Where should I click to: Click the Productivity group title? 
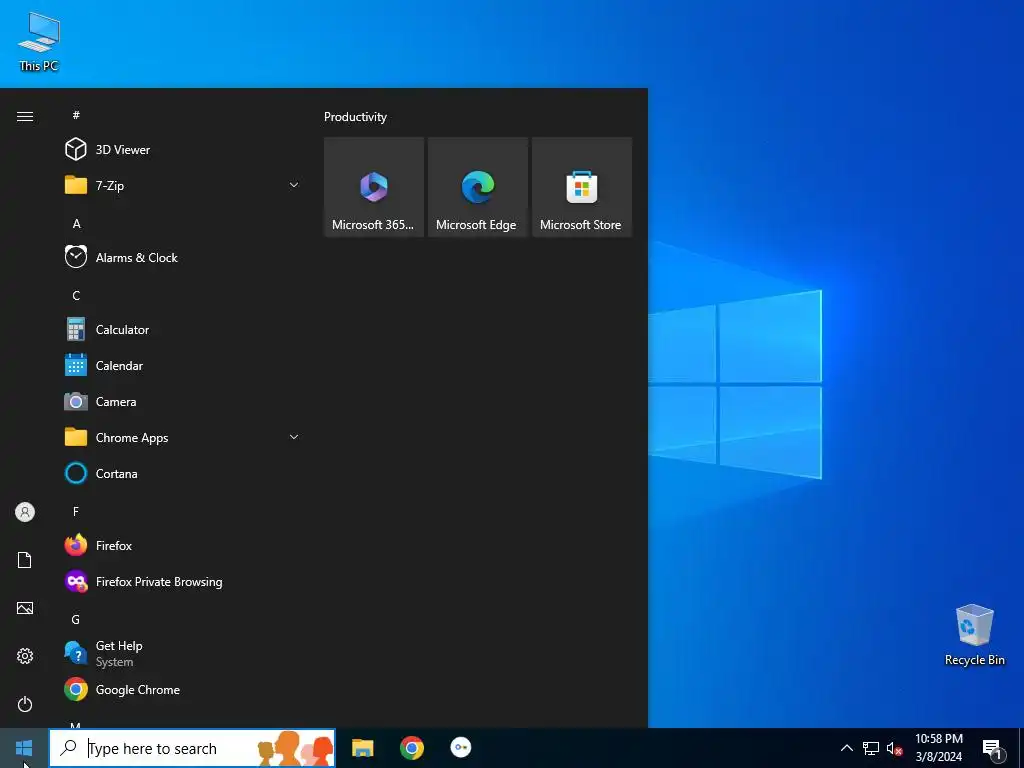(355, 117)
